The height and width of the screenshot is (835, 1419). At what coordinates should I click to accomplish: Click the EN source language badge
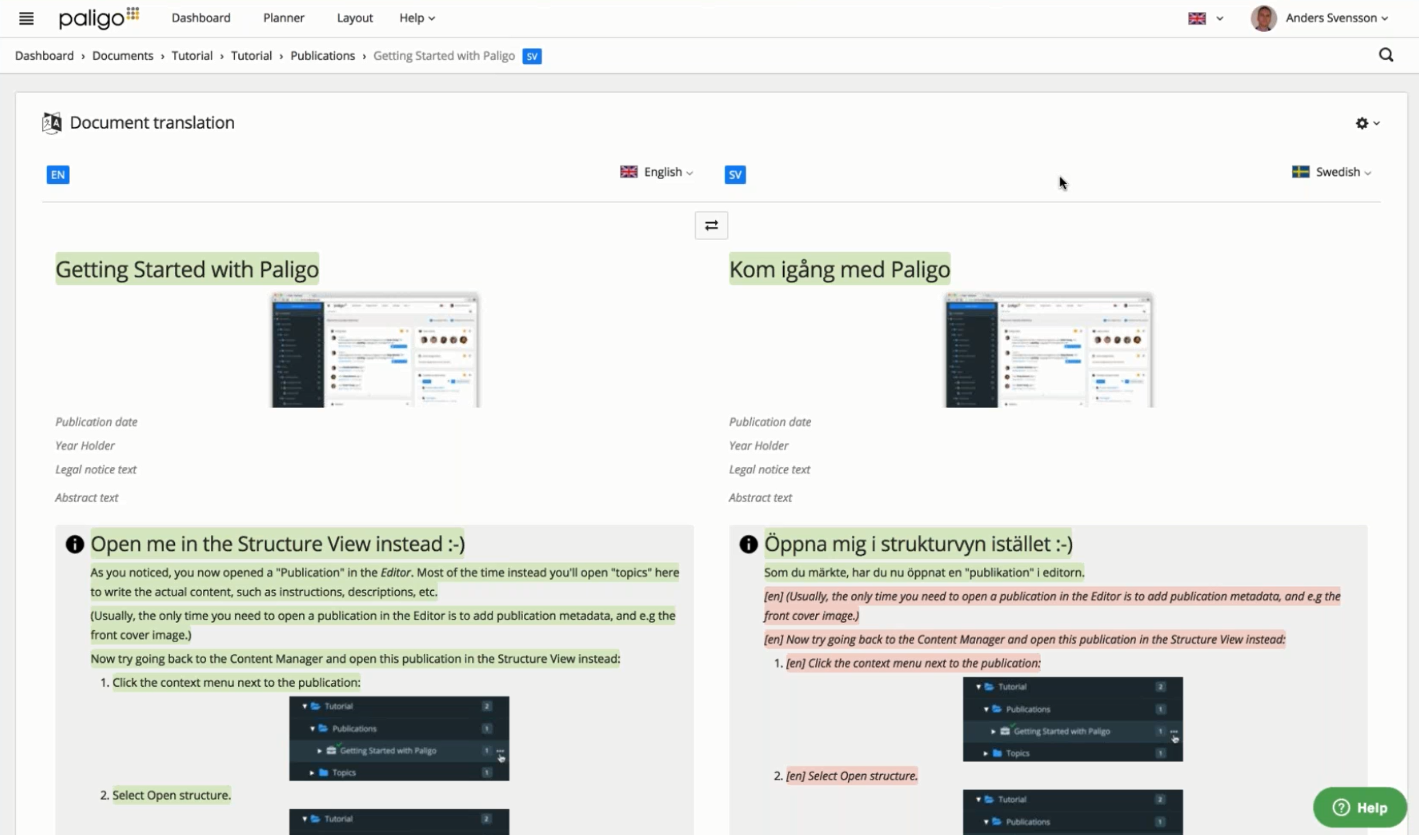coord(58,175)
